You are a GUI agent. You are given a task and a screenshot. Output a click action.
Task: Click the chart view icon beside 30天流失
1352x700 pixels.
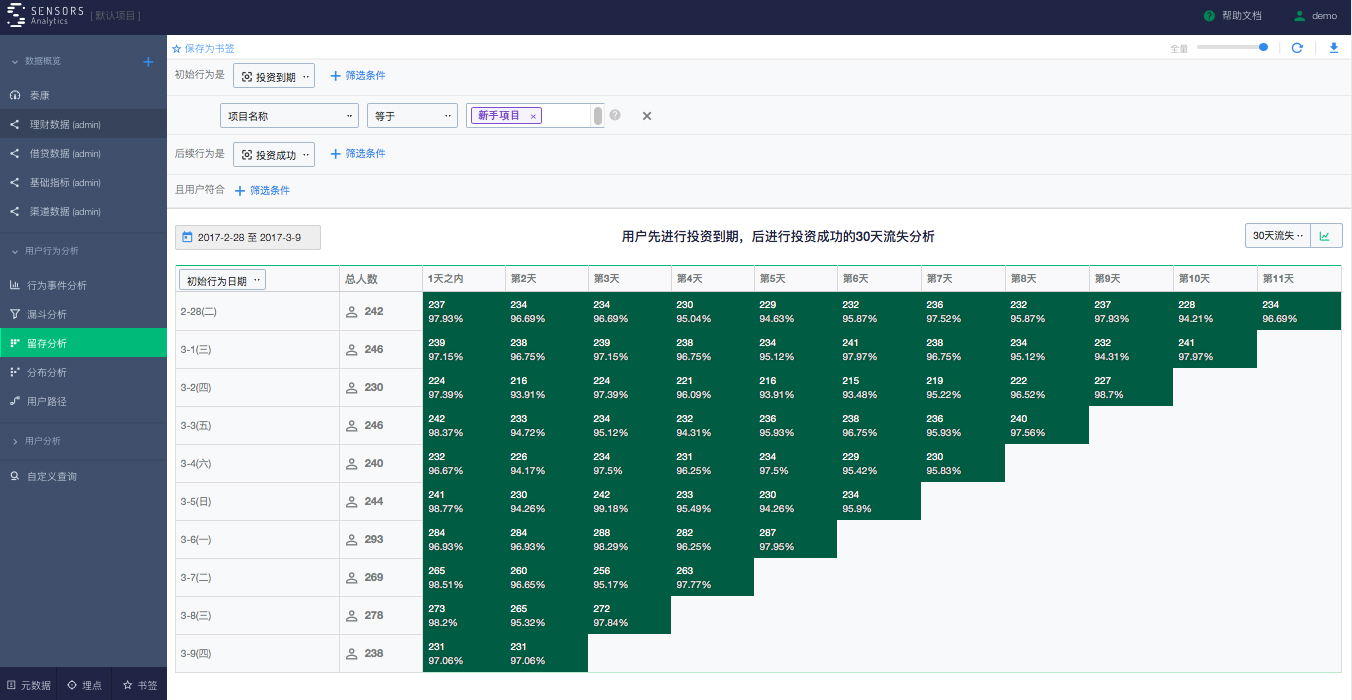tap(1326, 235)
